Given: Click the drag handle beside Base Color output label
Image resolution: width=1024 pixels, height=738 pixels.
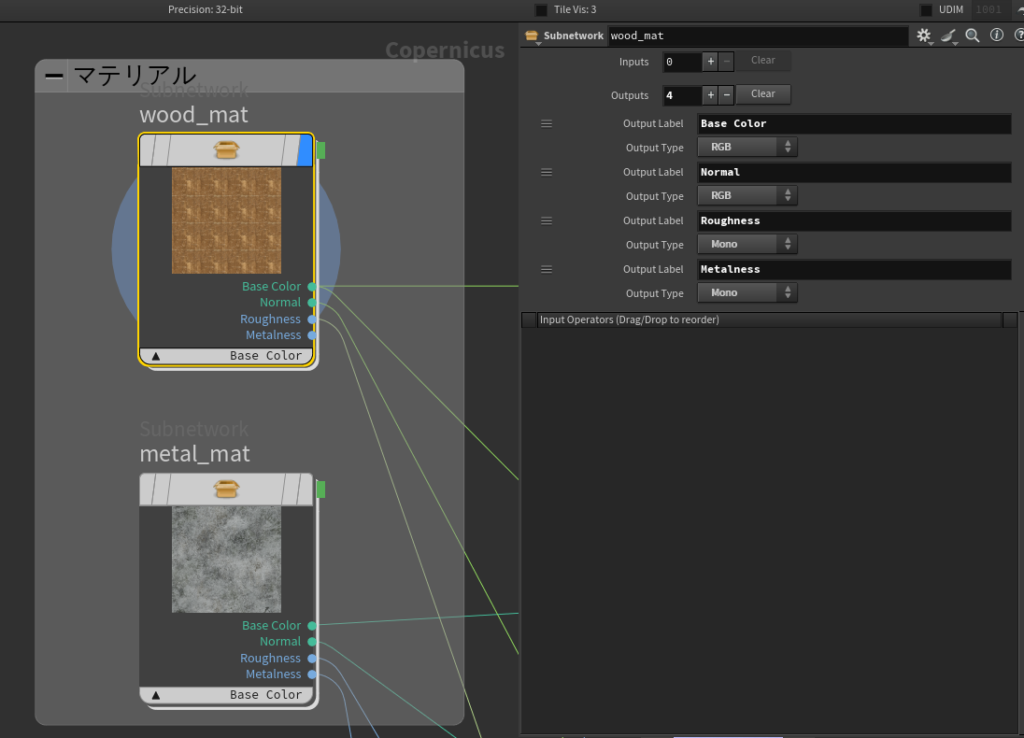Looking at the screenshot, I should click(546, 124).
